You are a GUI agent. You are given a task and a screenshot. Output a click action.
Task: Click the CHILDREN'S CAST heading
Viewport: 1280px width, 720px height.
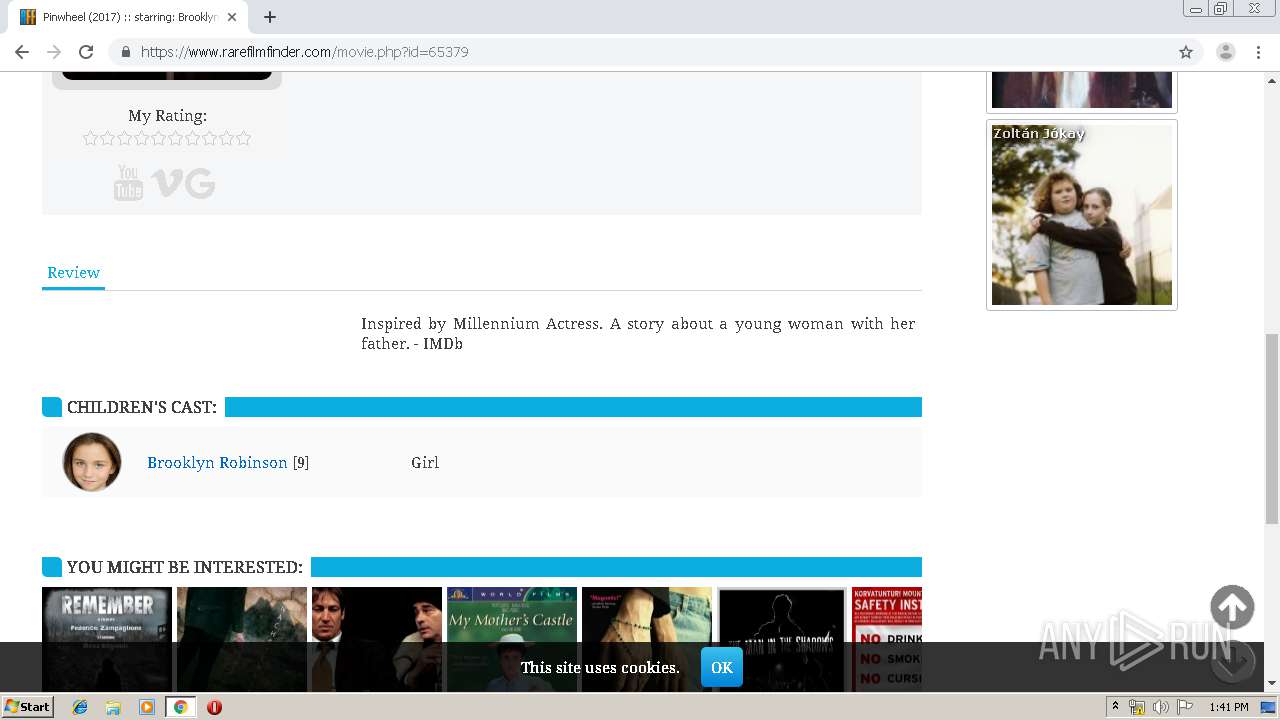coord(142,407)
